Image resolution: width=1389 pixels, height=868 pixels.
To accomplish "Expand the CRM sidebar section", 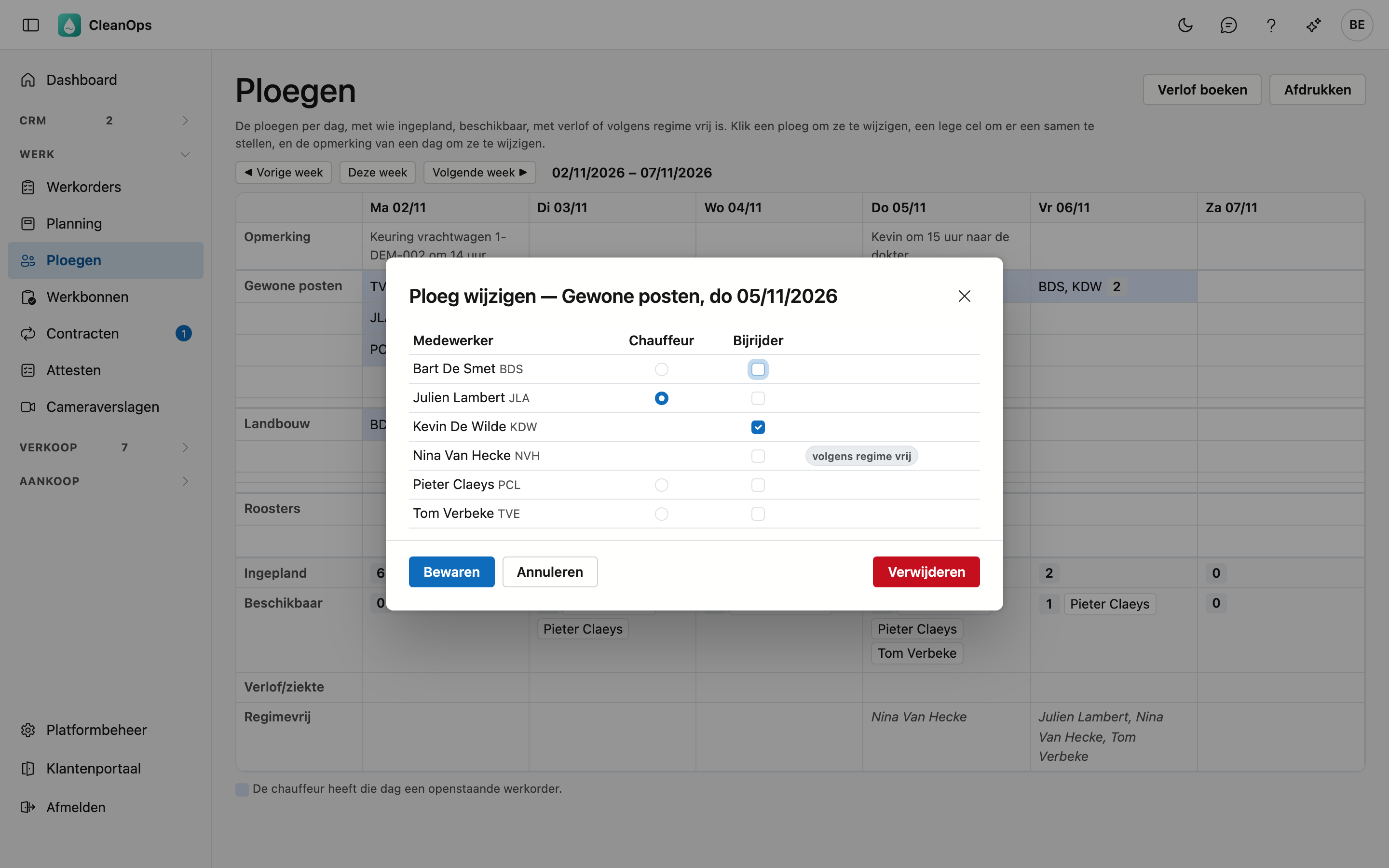I will click(106, 121).
